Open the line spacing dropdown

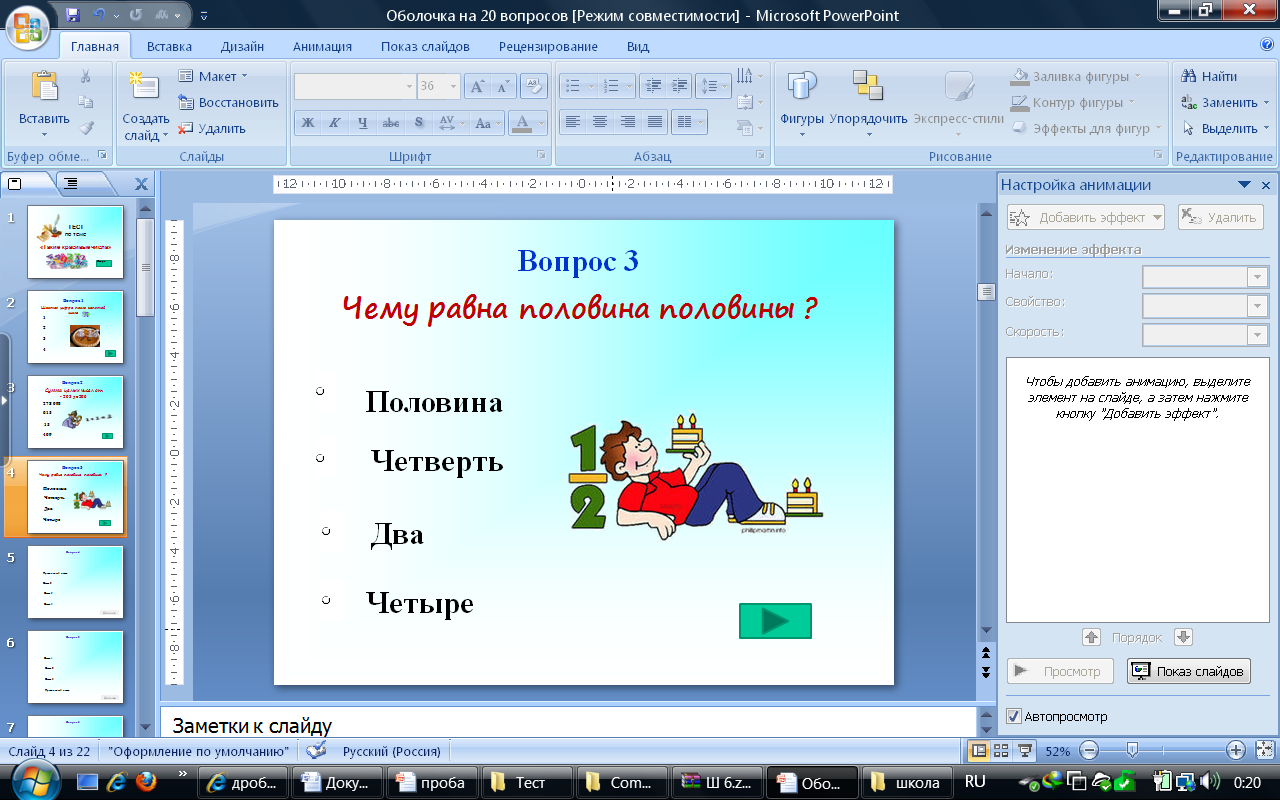pos(713,86)
